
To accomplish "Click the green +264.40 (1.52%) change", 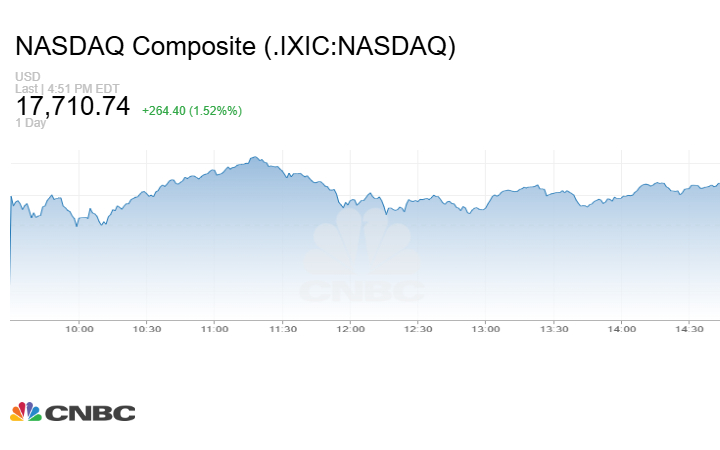I will pyautogui.click(x=192, y=110).
